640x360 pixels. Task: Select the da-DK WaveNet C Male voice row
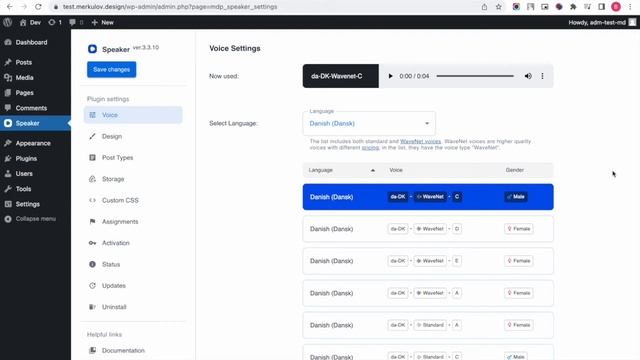coord(428,197)
